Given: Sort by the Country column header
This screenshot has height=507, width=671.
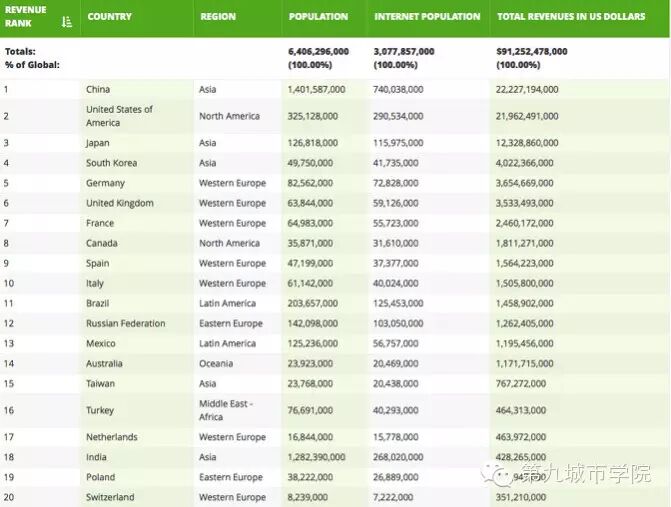Looking at the screenshot, I should (x=109, y=17).
